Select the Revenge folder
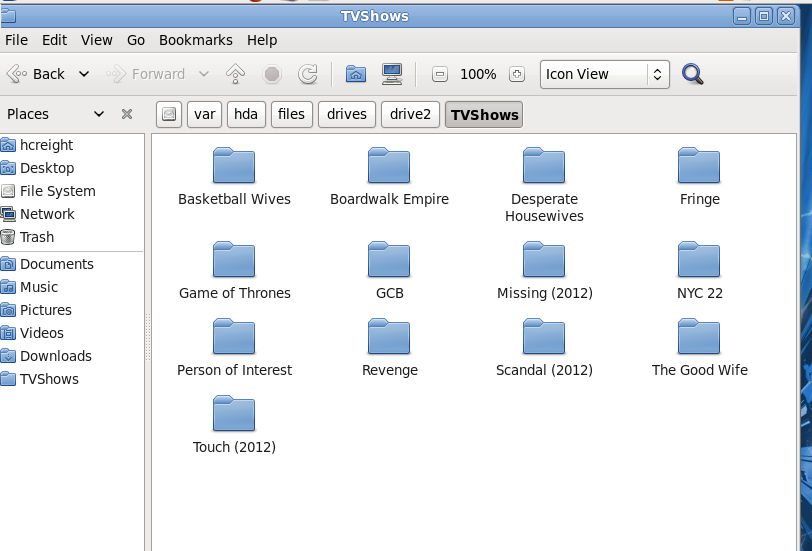Viewport: 812px width, 551px height. coord(389,348)
